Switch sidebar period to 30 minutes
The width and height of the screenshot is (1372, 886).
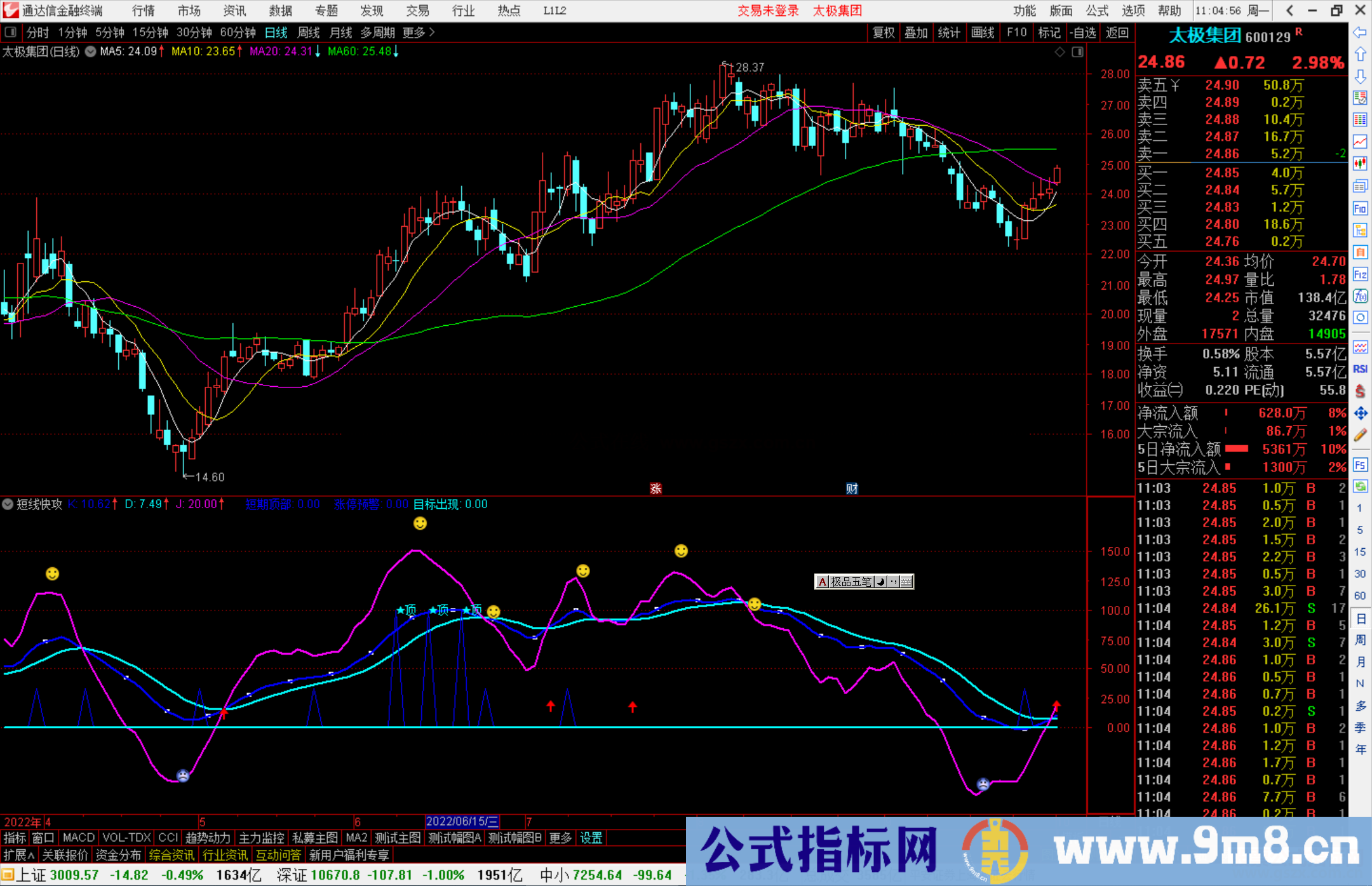click(x=1359, y=574)
